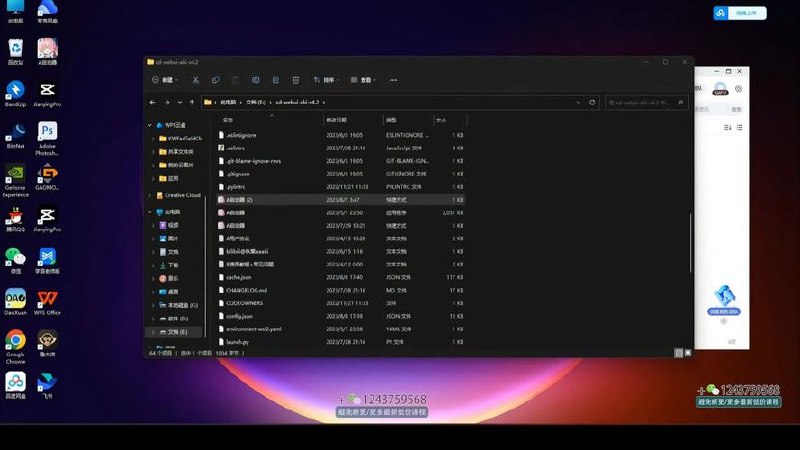Switch to large icons view in Explorer status bar
The width and height of the screenshot is (800, 450).
point(688,353)
